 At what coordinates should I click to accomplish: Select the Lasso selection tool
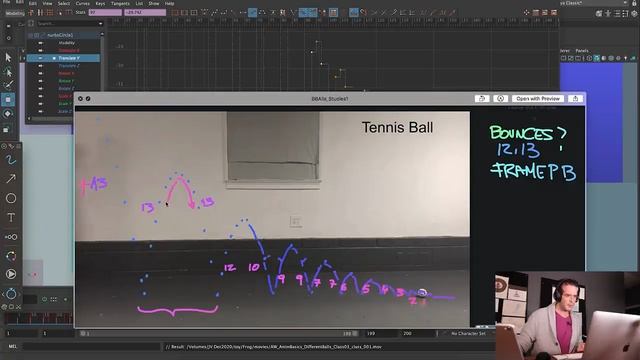pos(8,72)
